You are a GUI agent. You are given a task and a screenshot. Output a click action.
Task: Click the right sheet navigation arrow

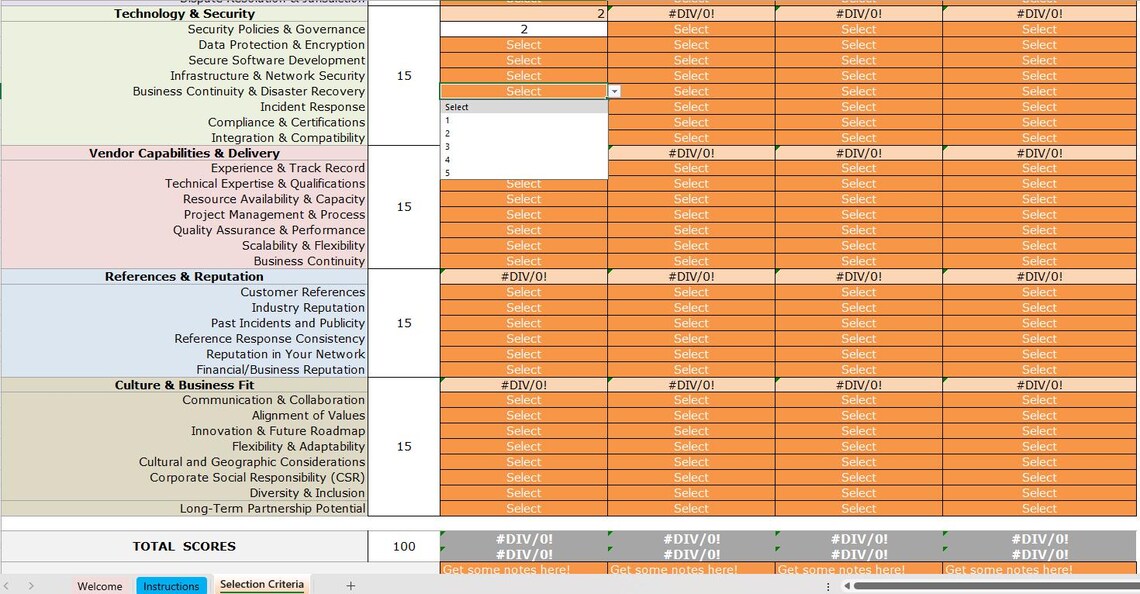coord(28,585)
